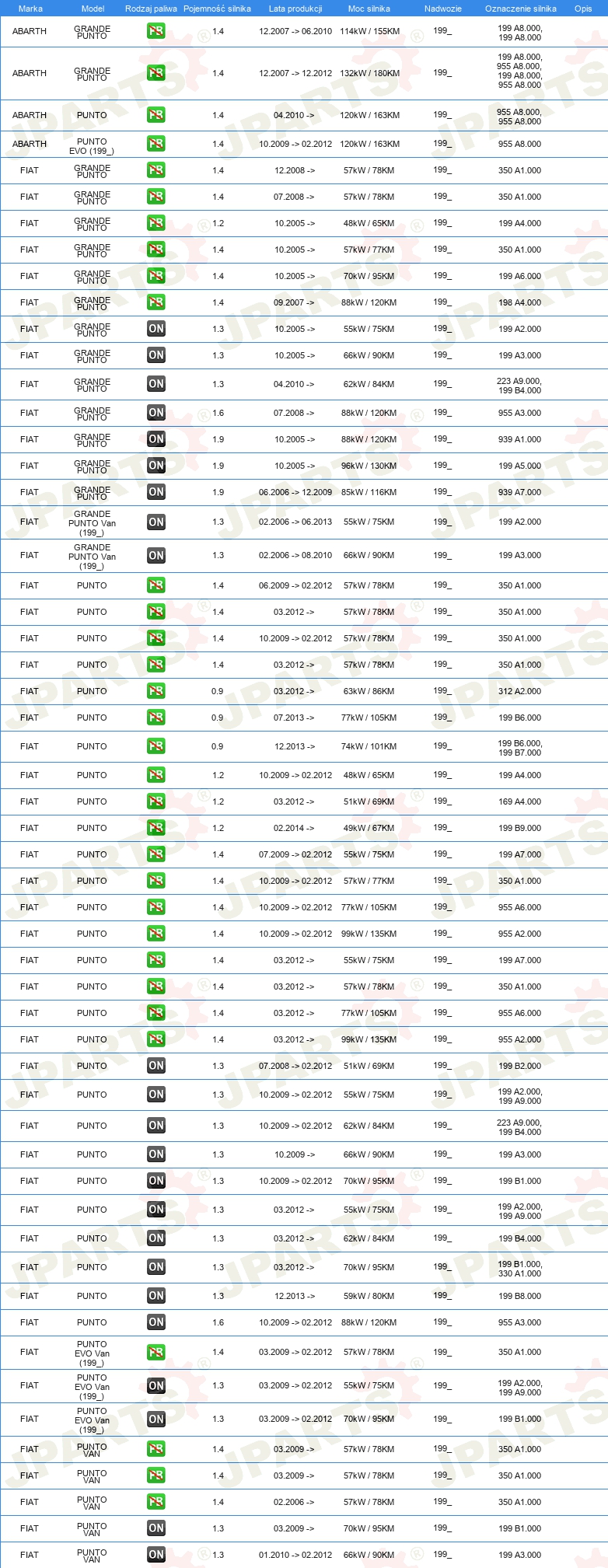The height and width of the screenshot is (1568, 608).
Task: Click the Nadwozie column header
Action: (443, 9)
